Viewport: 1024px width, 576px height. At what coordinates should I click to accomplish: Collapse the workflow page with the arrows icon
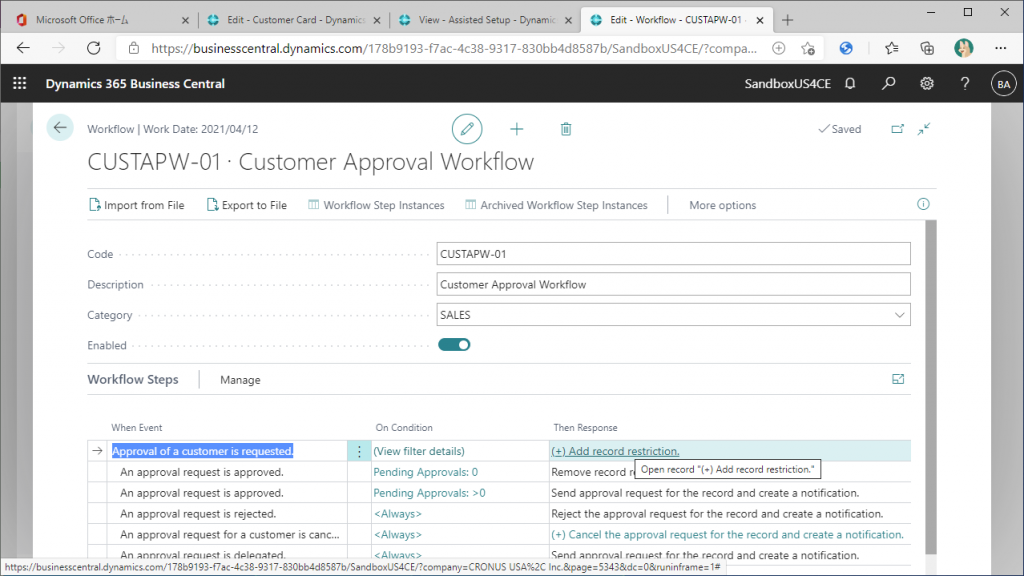(923, 129)
